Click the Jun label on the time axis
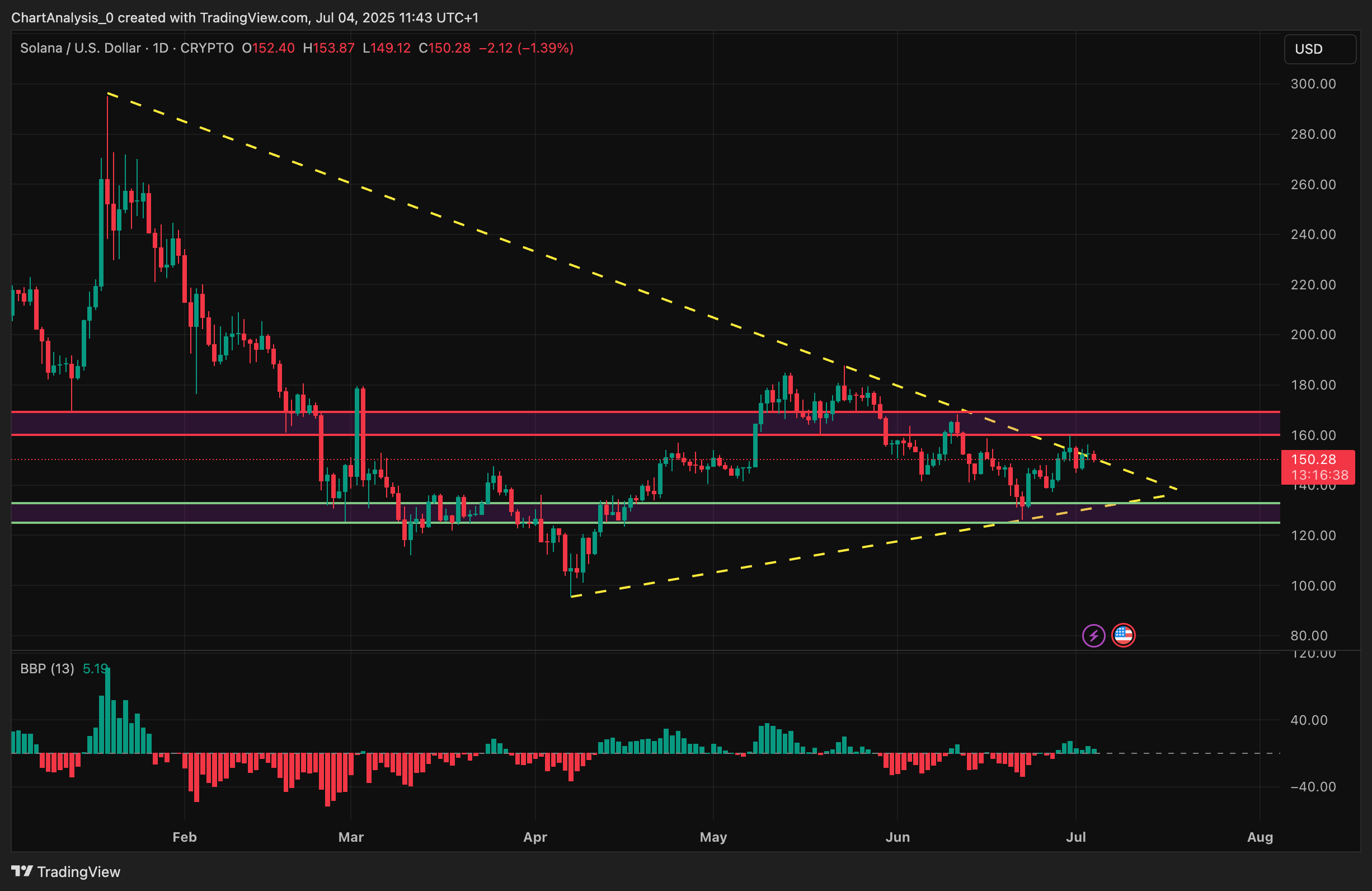This screenshot has height=891, width=1372. point(898,837)
